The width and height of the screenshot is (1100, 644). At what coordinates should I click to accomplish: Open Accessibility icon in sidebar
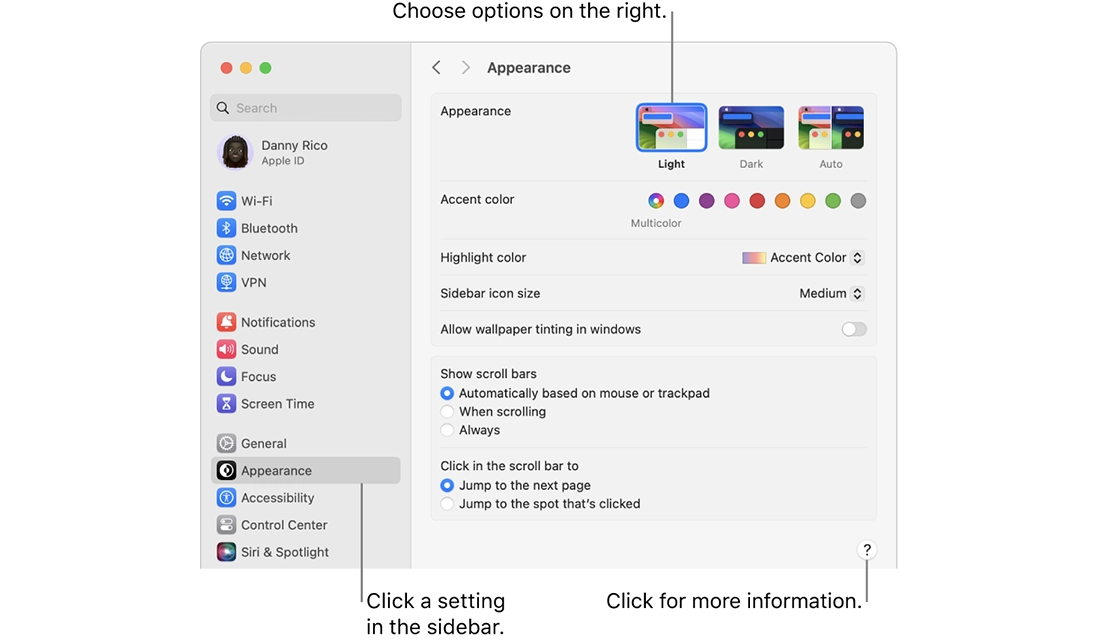[227, 498]
